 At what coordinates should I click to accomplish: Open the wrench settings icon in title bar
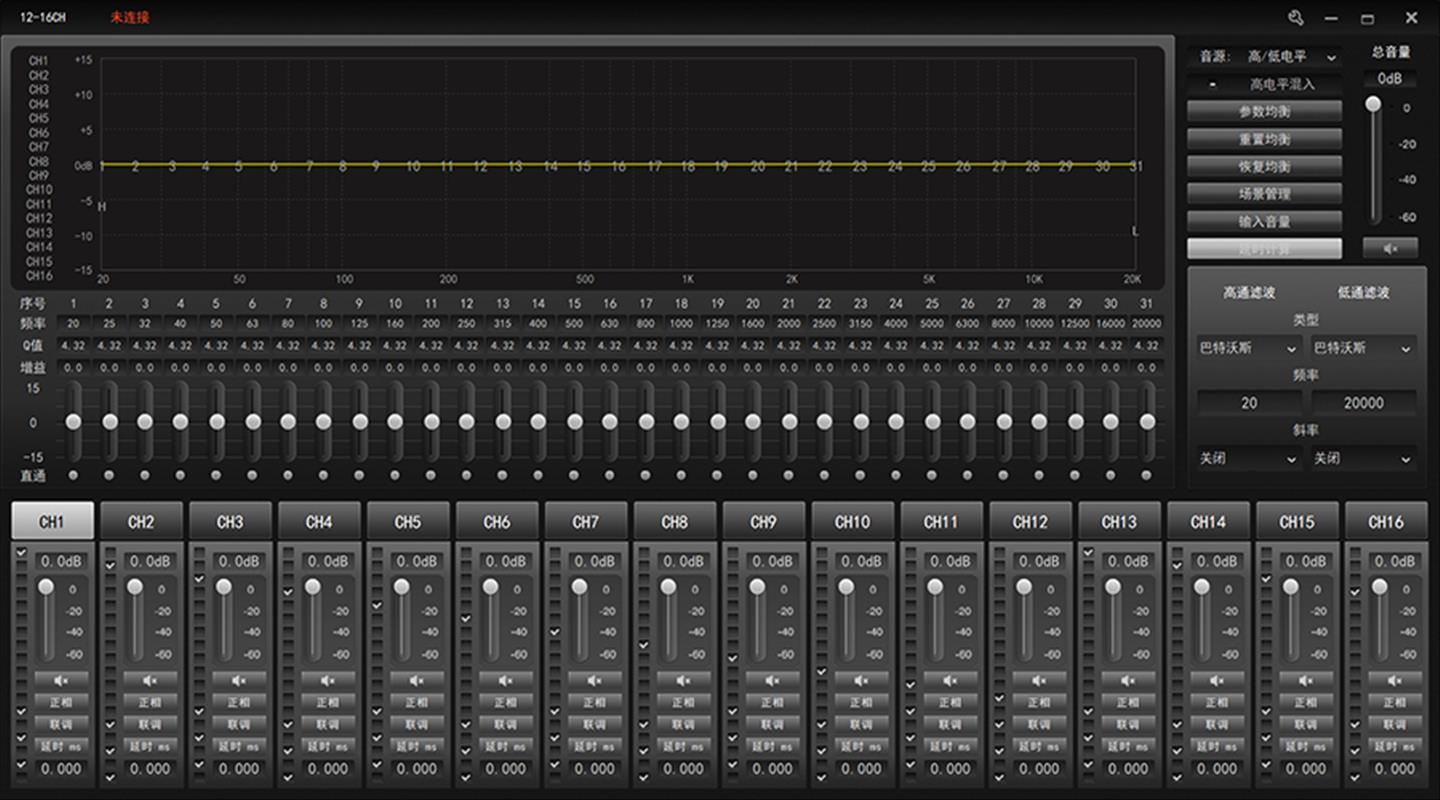pos(1296,18)
